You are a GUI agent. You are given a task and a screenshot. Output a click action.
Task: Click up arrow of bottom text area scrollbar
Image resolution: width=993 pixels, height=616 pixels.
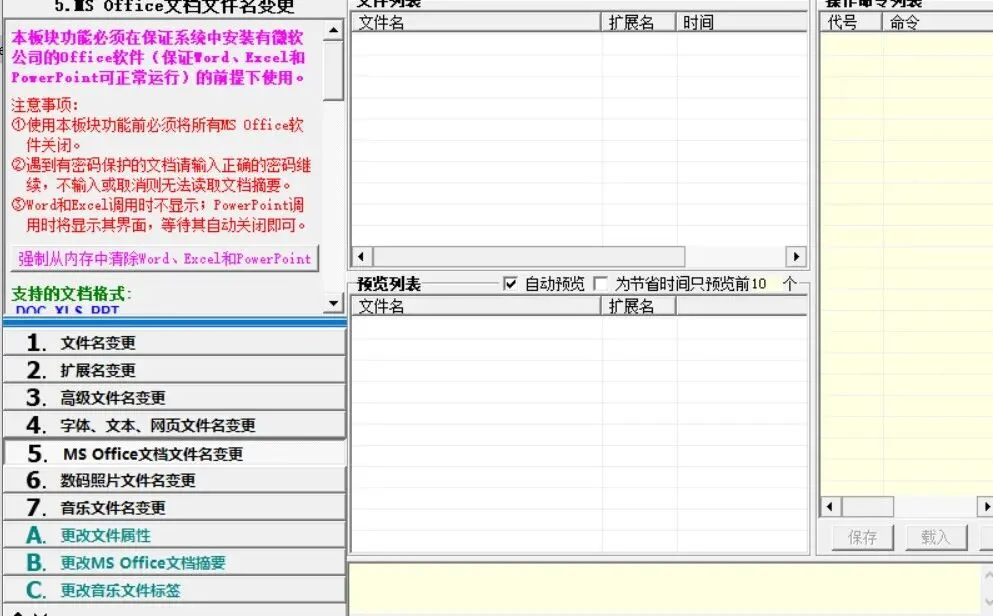coord(987,574)
